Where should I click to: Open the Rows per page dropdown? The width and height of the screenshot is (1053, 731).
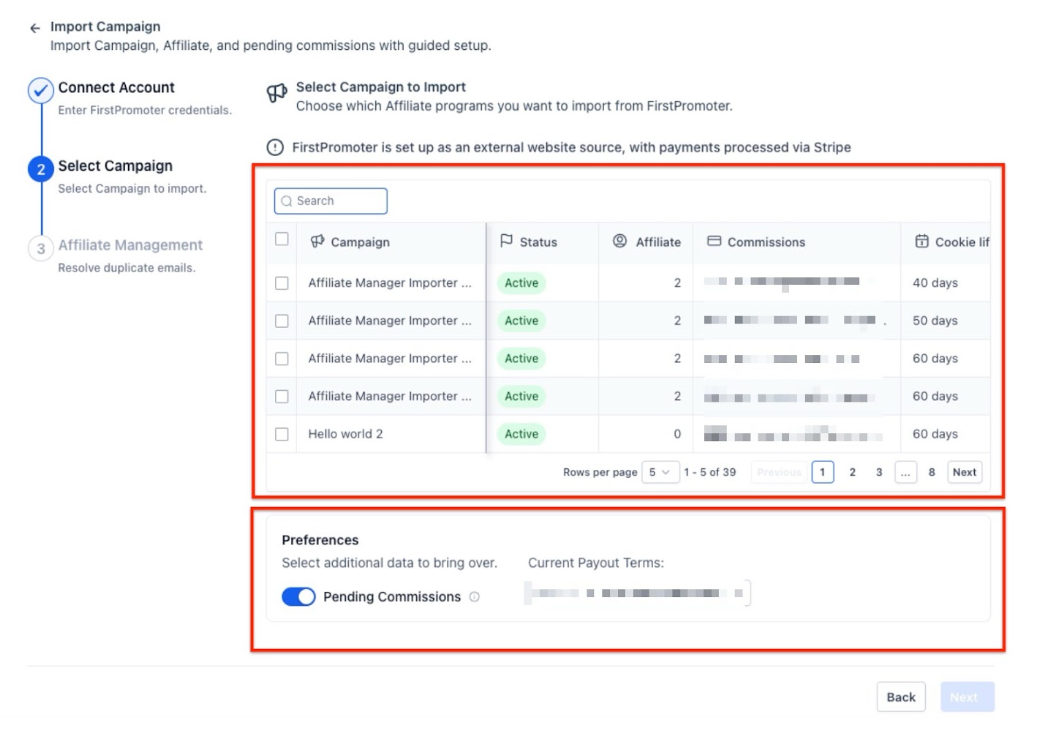(660, 473)
